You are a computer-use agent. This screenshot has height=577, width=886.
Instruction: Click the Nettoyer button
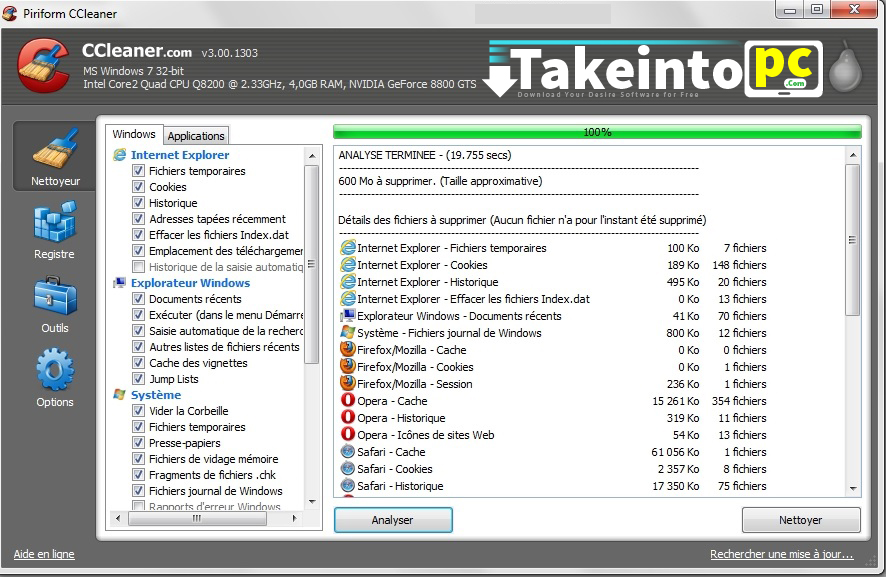pyautogui.click(x=801, y=520)
